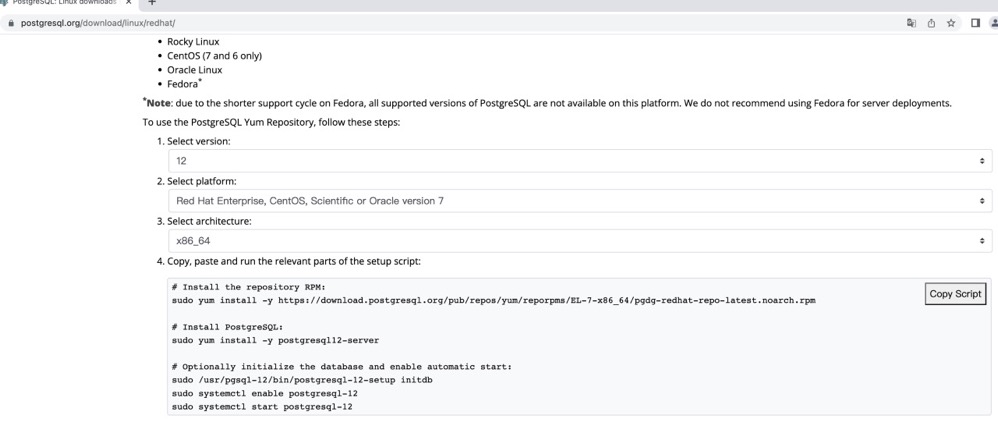Click the 'Rocky Linux' list item
Image resolution: width=998 pixels, height=430 pixels.
coord(193,41)
